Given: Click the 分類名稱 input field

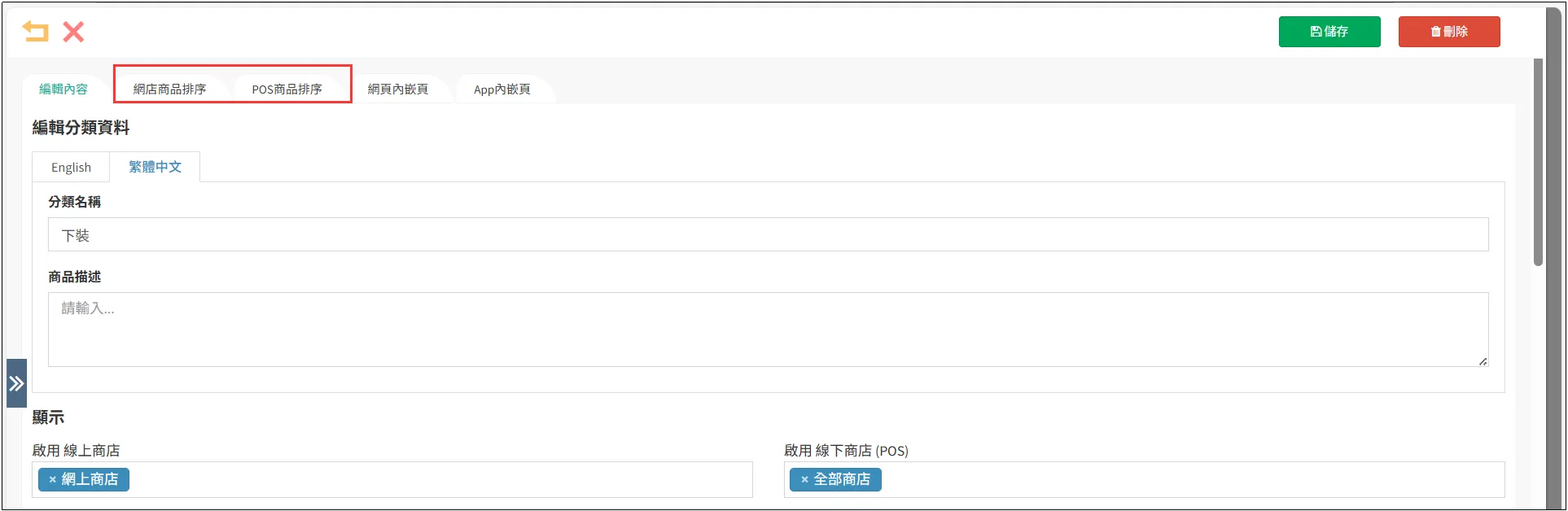Looking at the screenshot, I should click(x=768, y=235).
